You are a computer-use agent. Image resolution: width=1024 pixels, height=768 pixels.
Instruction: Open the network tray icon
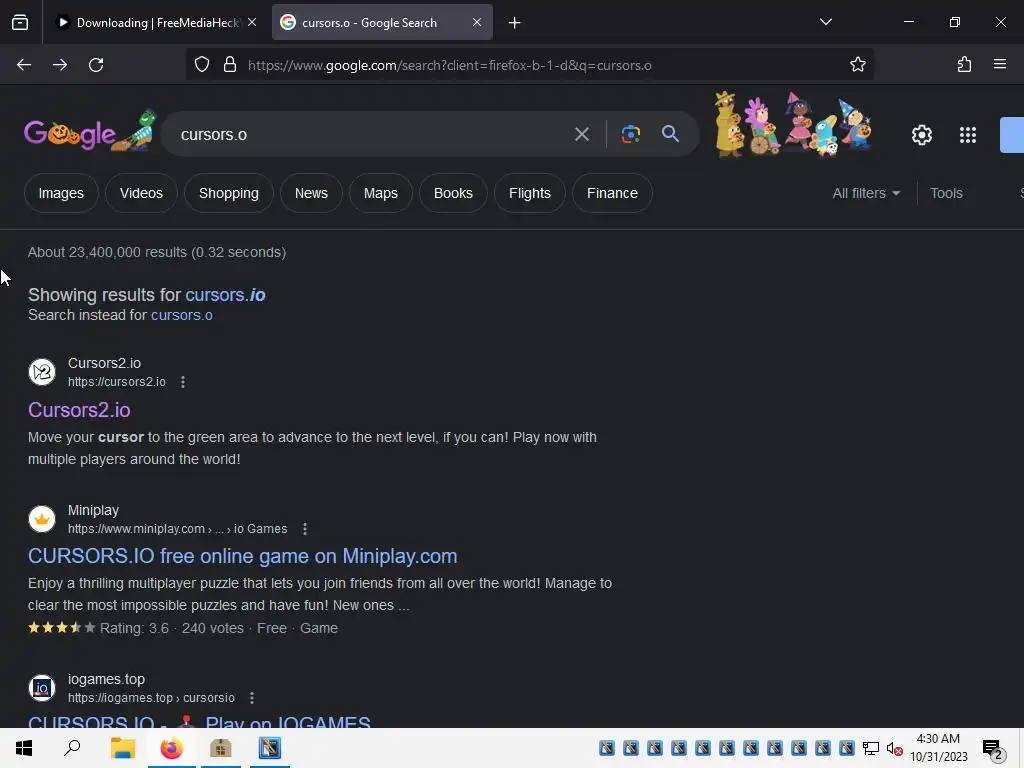871,748
